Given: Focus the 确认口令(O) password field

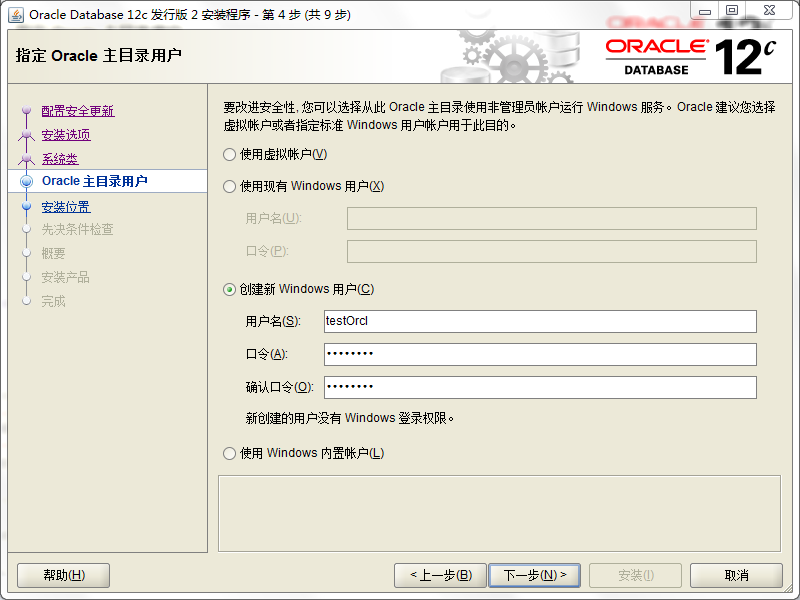Looking at the screenshot, I should pos(540,387).
